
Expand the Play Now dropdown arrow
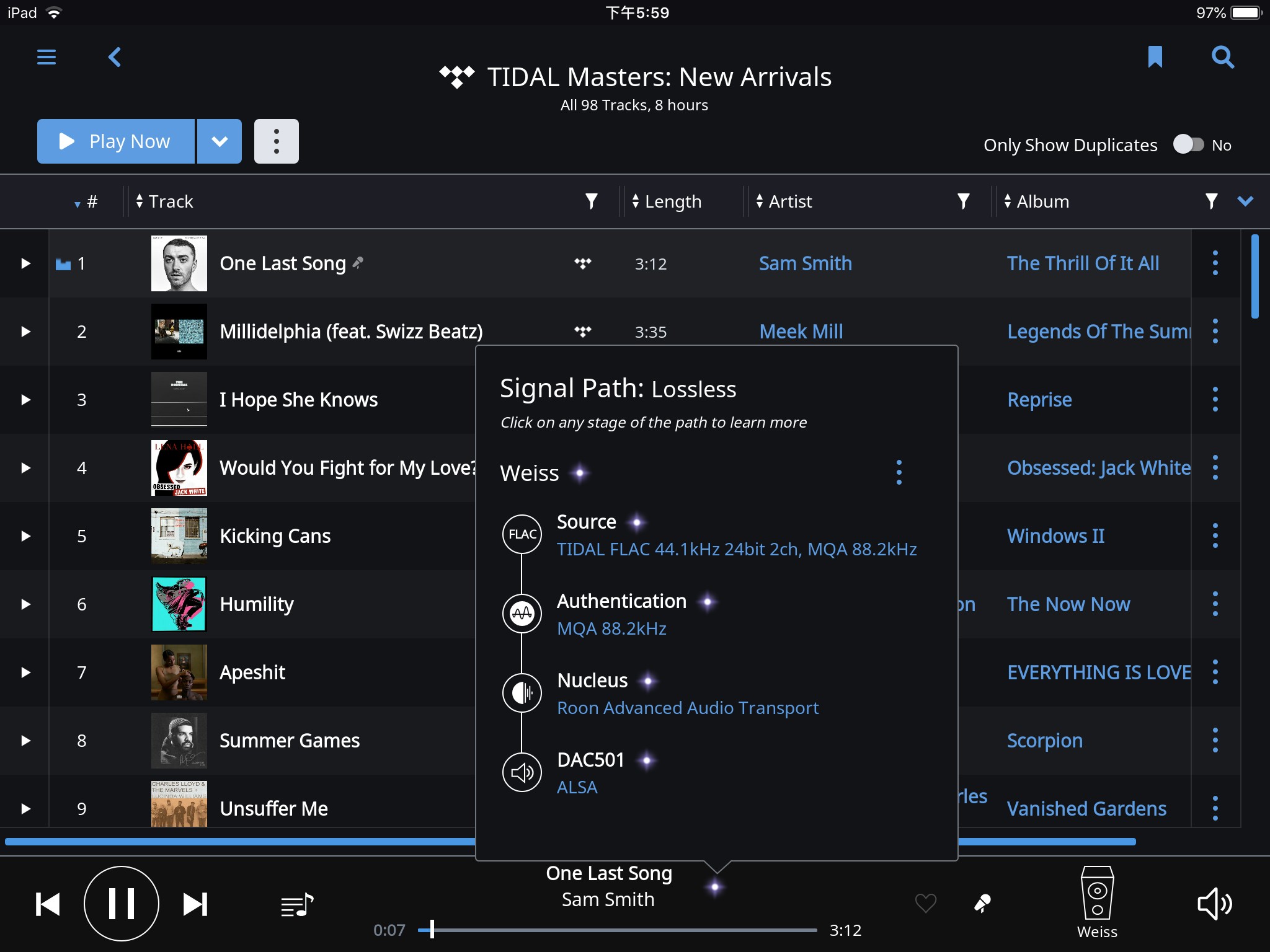point(220,141)
